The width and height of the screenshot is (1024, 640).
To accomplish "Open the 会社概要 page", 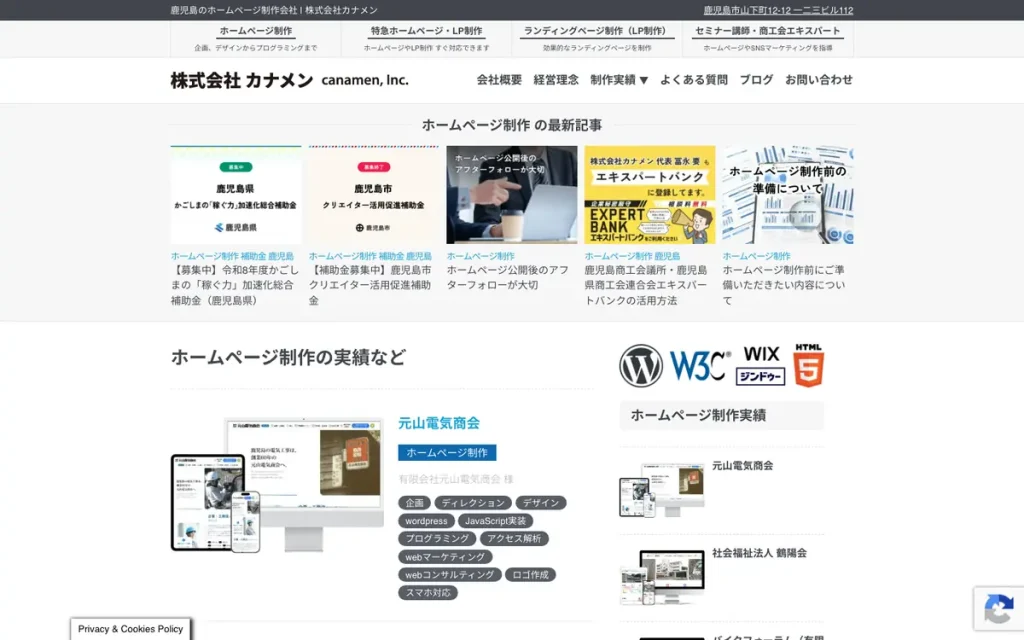I will (499, 80).
